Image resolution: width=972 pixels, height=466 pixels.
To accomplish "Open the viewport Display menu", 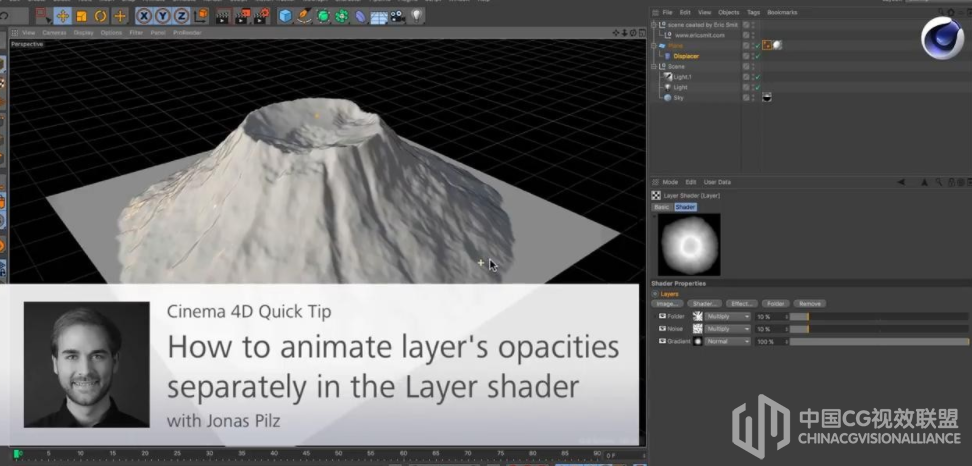I will click(83, 32).
